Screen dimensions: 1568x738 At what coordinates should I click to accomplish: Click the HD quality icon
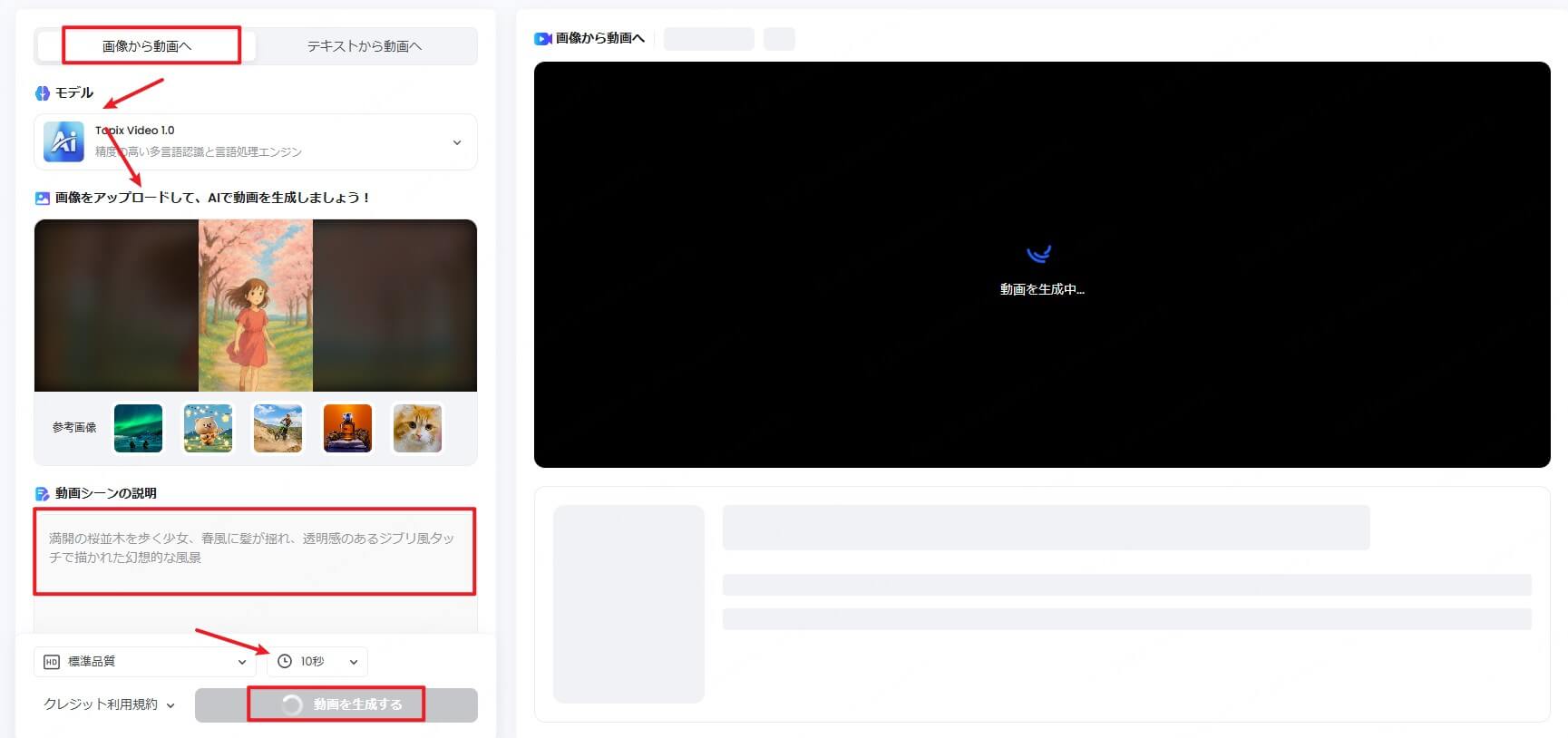pyautogui.click(x=52, y=662)
